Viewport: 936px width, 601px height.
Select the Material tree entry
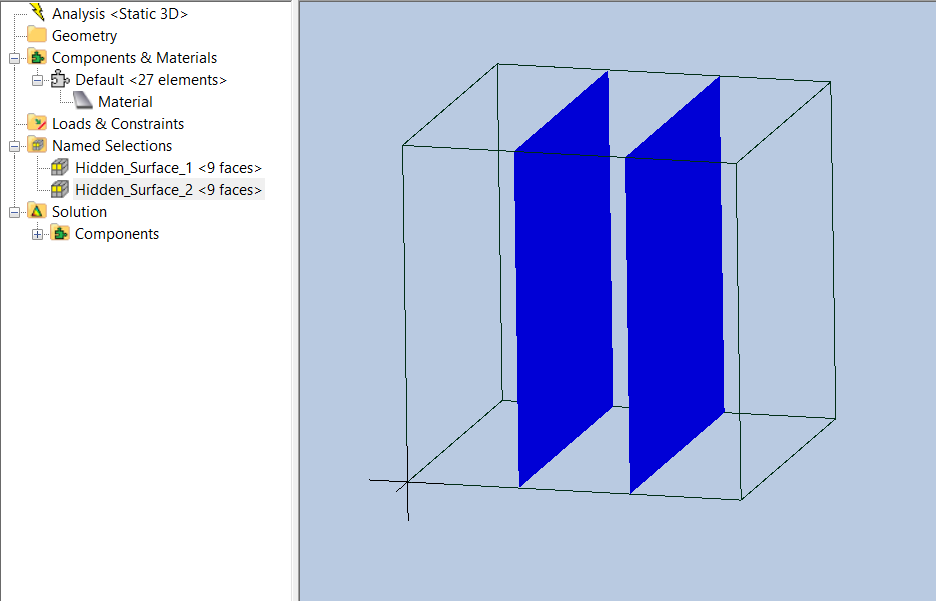click(125, 101)
